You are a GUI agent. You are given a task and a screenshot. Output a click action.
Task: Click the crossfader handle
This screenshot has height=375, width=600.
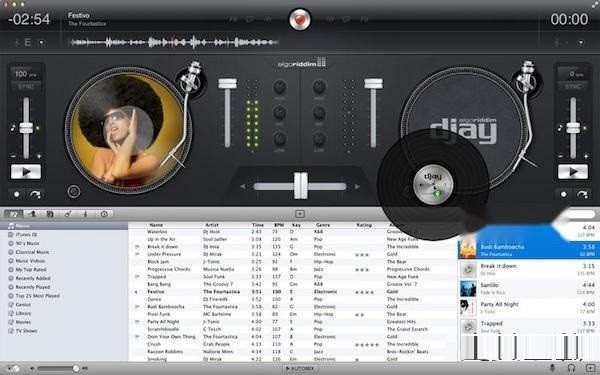(x=300, y=186)
